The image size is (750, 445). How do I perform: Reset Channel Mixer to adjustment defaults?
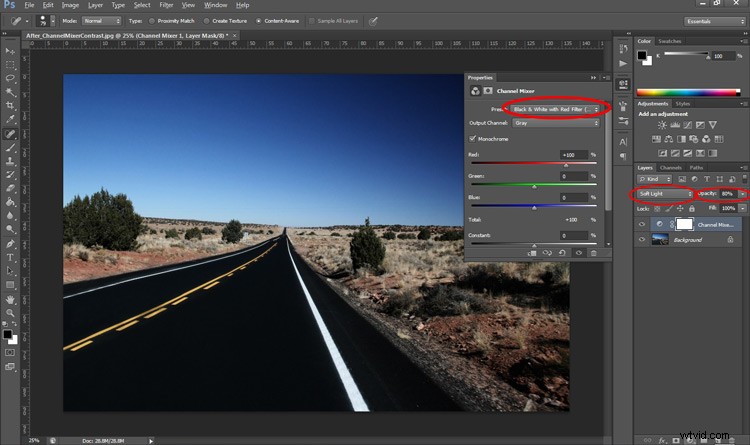562,253
